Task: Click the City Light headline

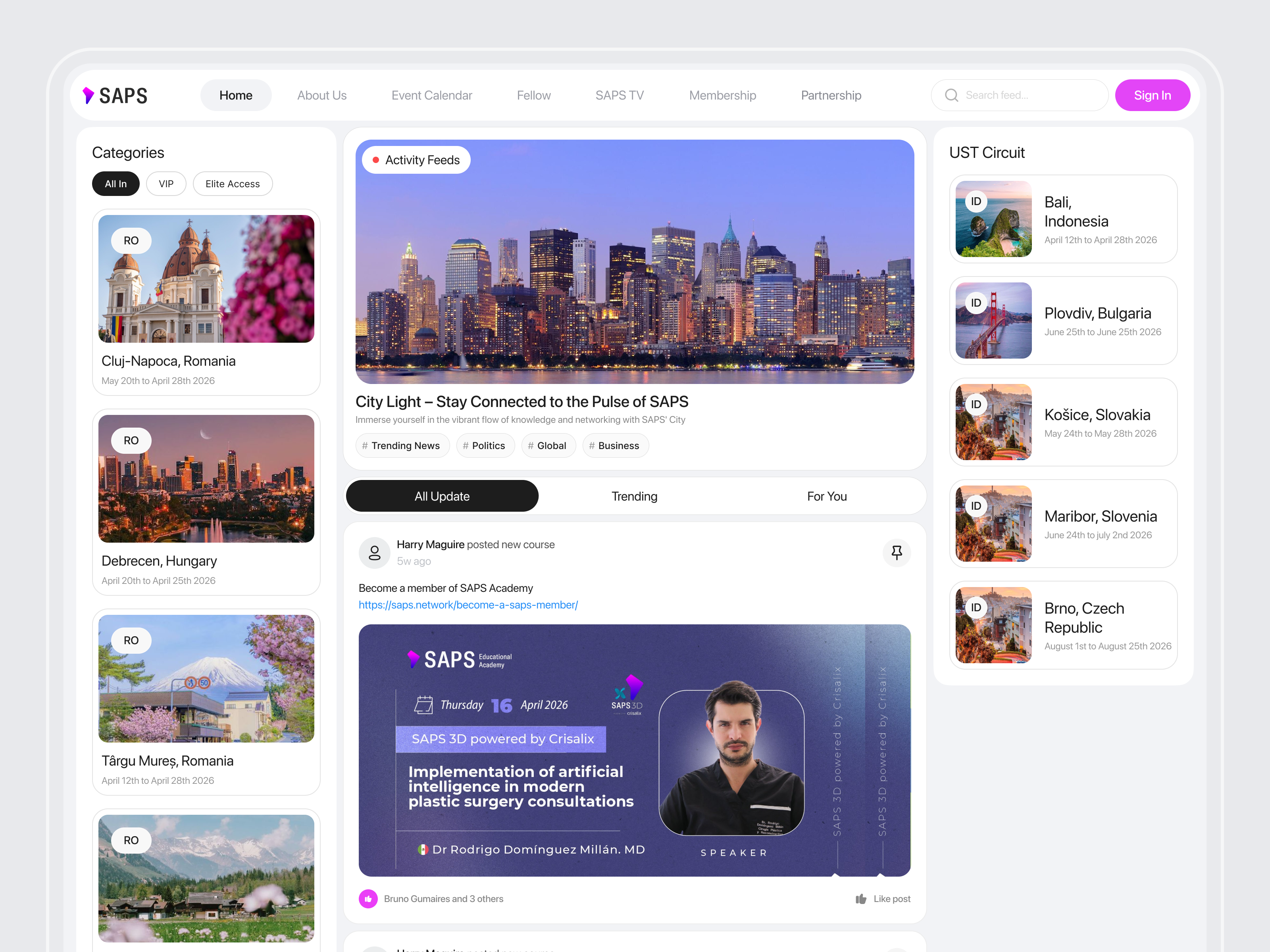Action: [x=521, y=402]
